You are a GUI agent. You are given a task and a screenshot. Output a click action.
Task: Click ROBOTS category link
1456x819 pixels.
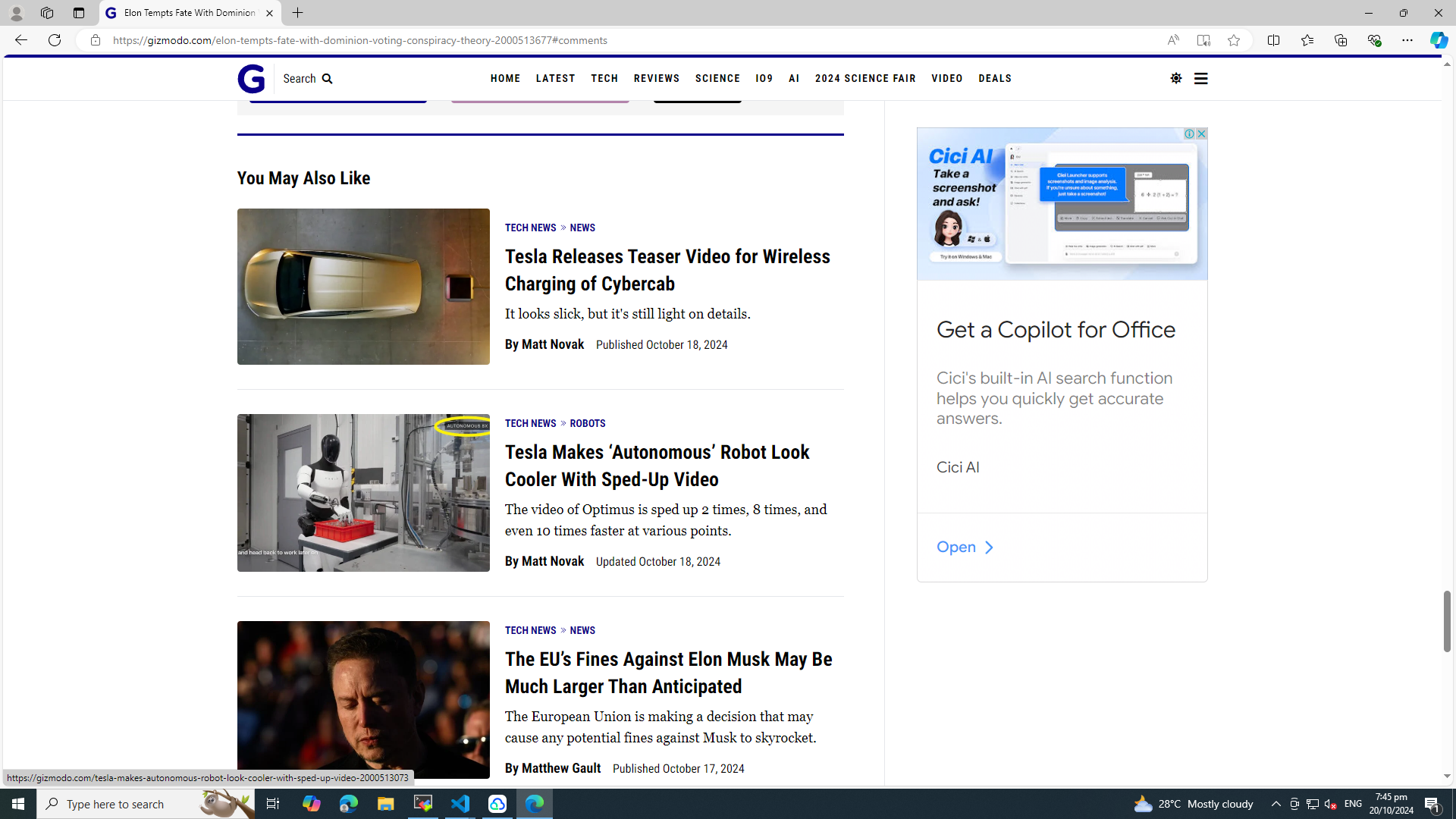(x=588, y=423)
